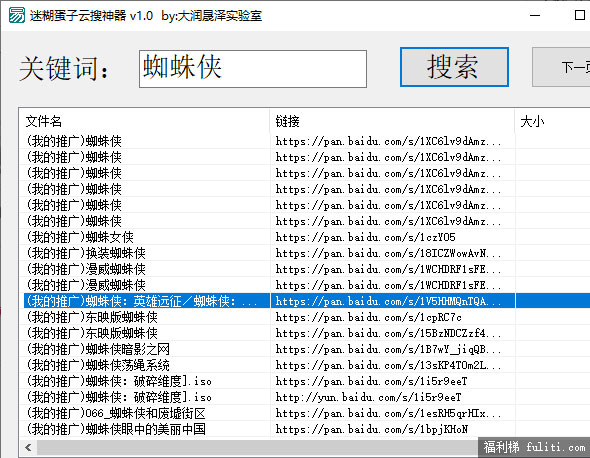
Task: Click link ending 1bpjKHoN
Action: click(x=371, y=429)
